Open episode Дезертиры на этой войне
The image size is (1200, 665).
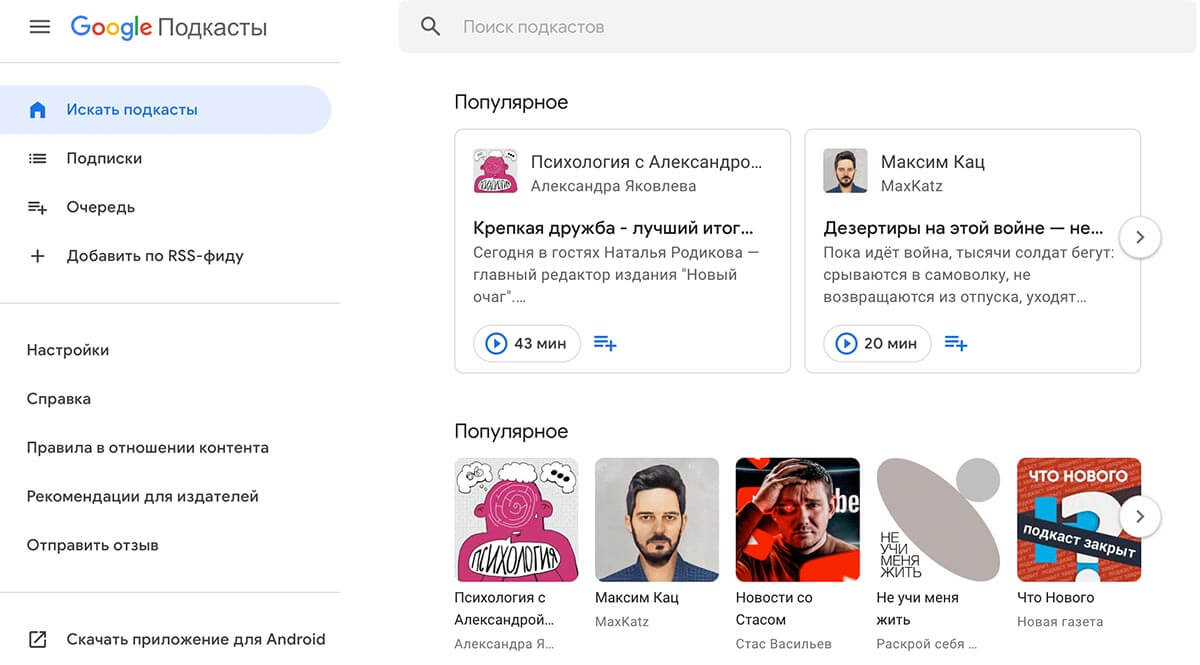click(x=963, y=228)
